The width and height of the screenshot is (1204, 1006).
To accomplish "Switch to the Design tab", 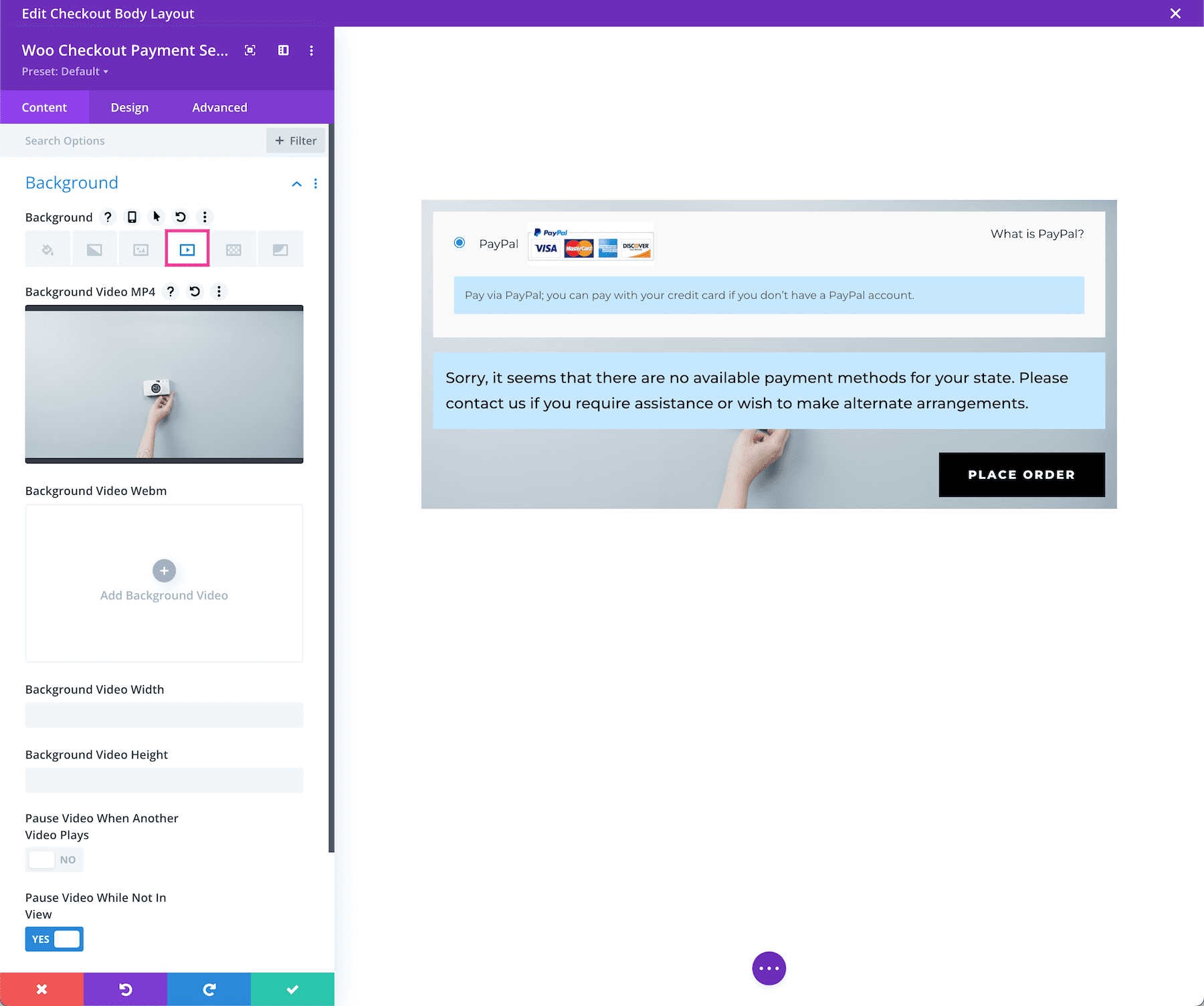I will [129, 107].
